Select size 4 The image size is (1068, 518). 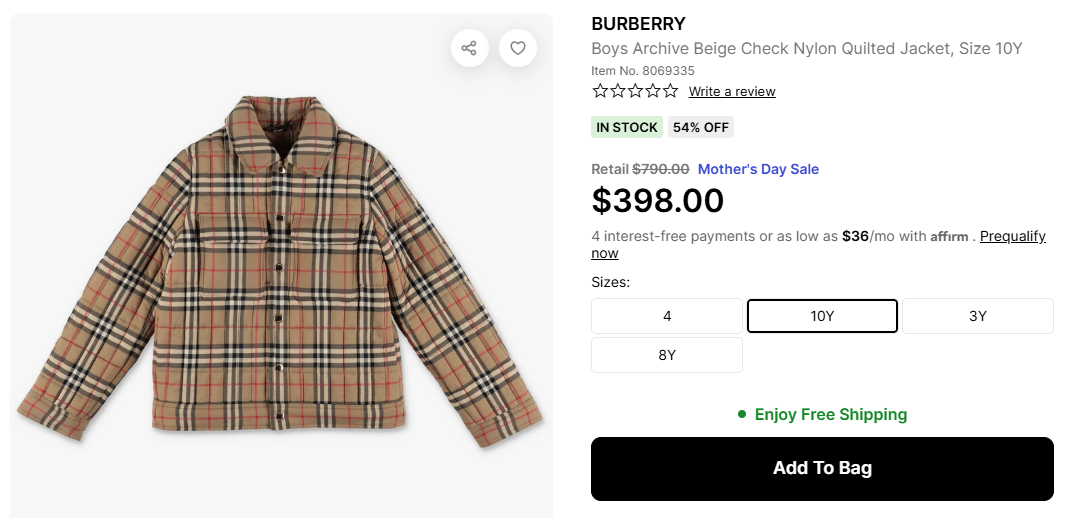point(667,316)
